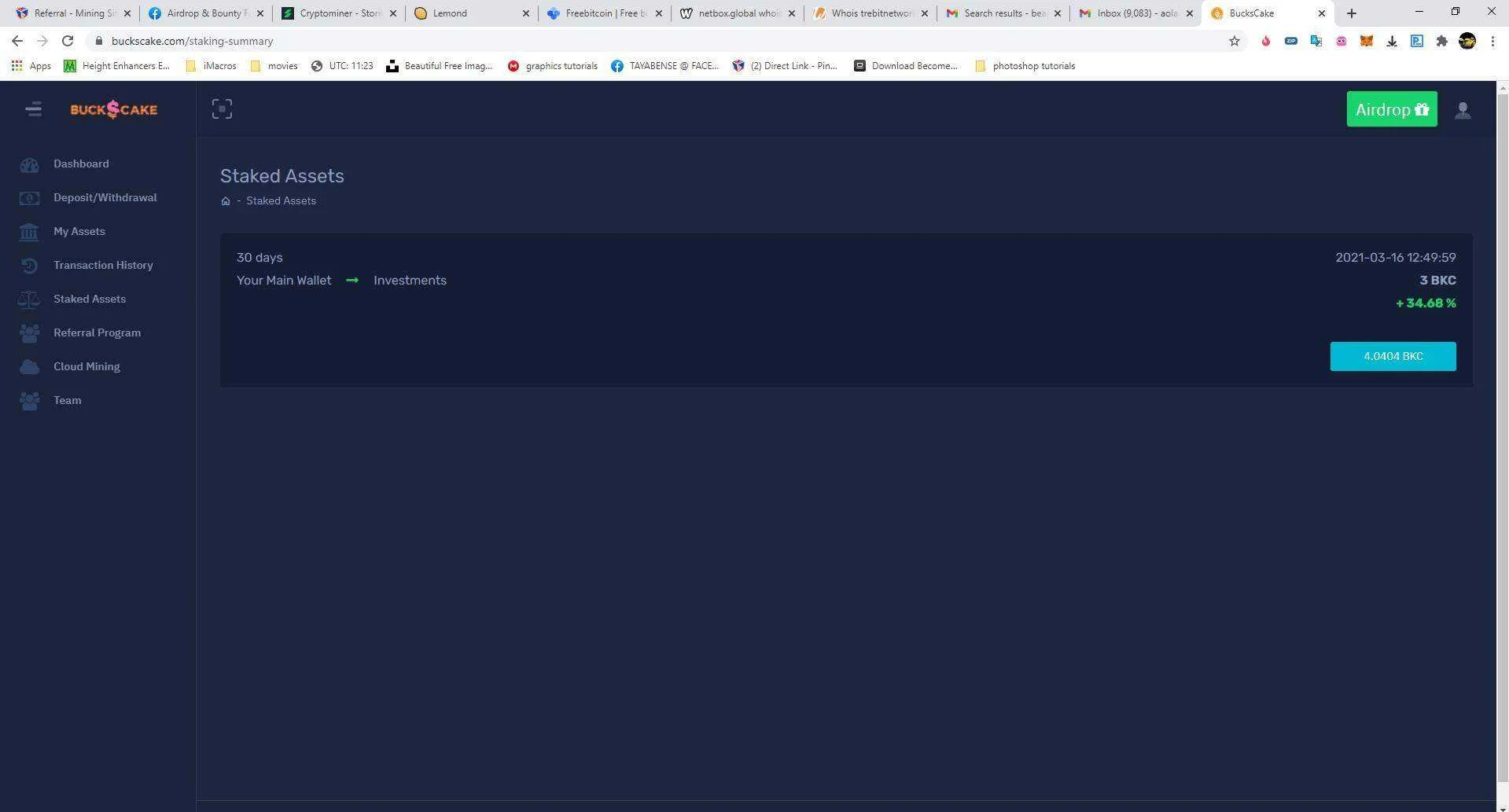Switch to Freebitcoin tab
Image resolution: width=1509 pixels, height=812 pixels.
605,13
